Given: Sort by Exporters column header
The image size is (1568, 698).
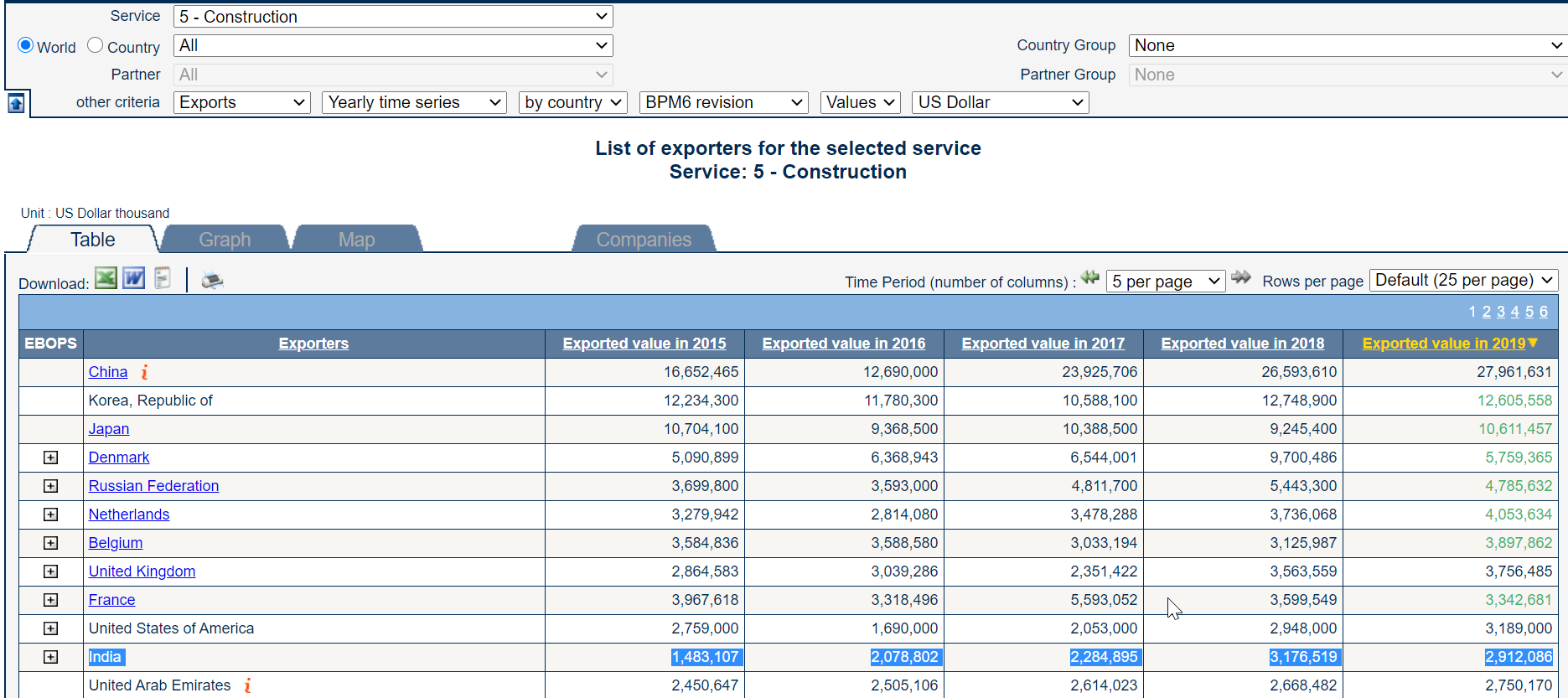Looking at the screenshot, I should point(313,344).
